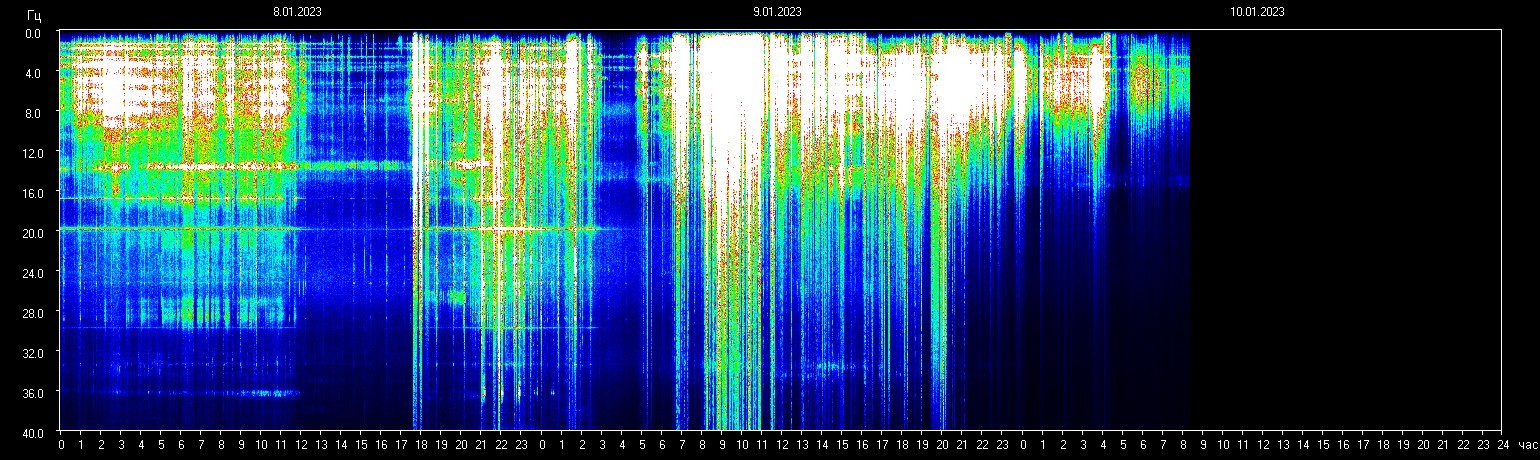The width and height of the screenshot is (1540, 460).
Task: Click the 8.01.2023 date label
Action: pyautogui.click(x=297, y=12)
